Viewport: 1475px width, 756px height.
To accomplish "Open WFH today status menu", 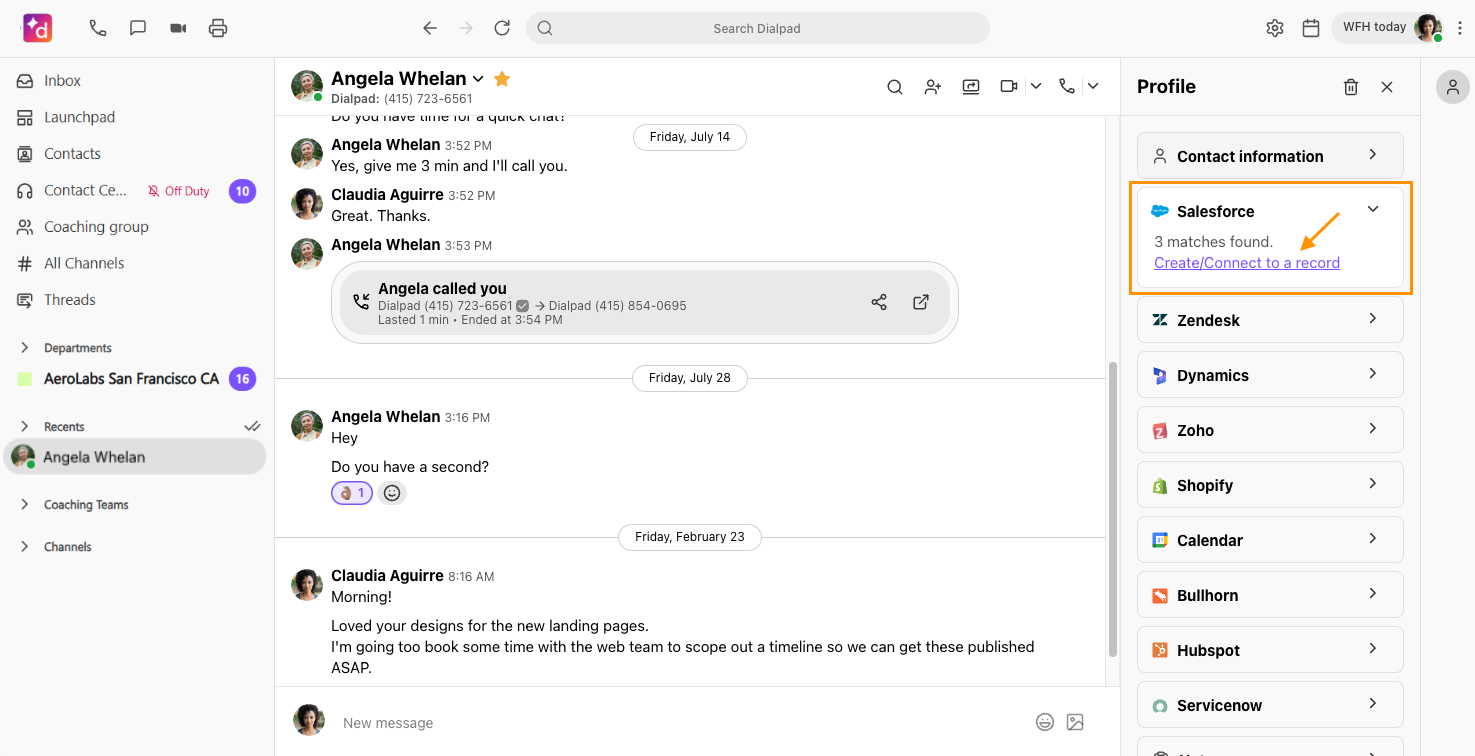I will [1387, 28].
